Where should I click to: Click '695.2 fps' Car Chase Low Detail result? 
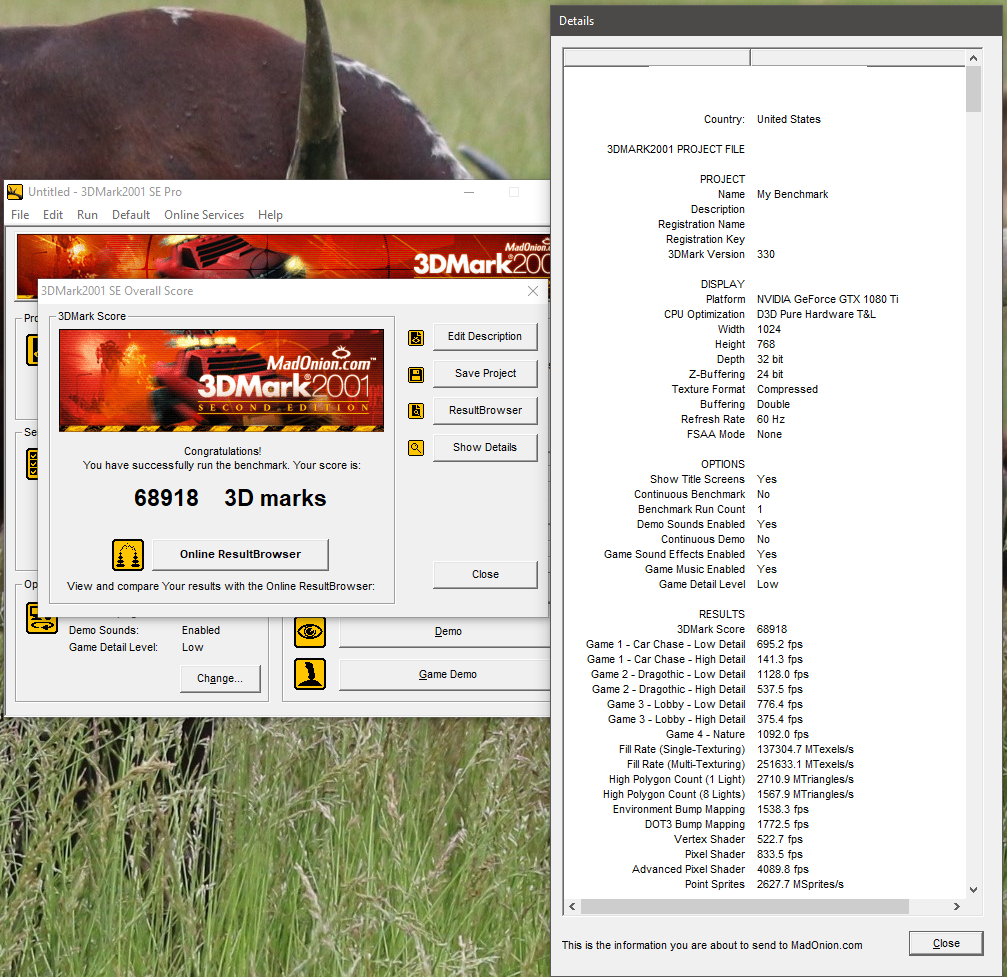[780, 644]
